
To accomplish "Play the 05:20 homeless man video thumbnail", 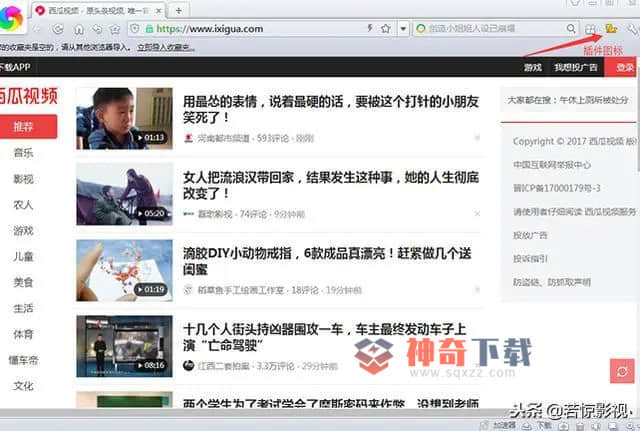I will coord(124,194).
